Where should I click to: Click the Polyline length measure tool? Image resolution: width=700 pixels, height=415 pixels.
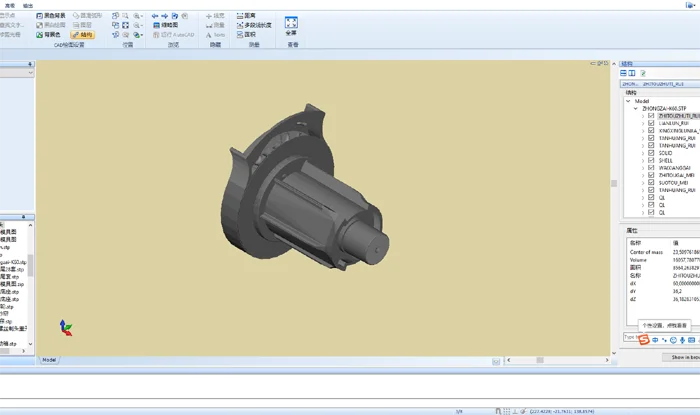[x=257, y=25]
